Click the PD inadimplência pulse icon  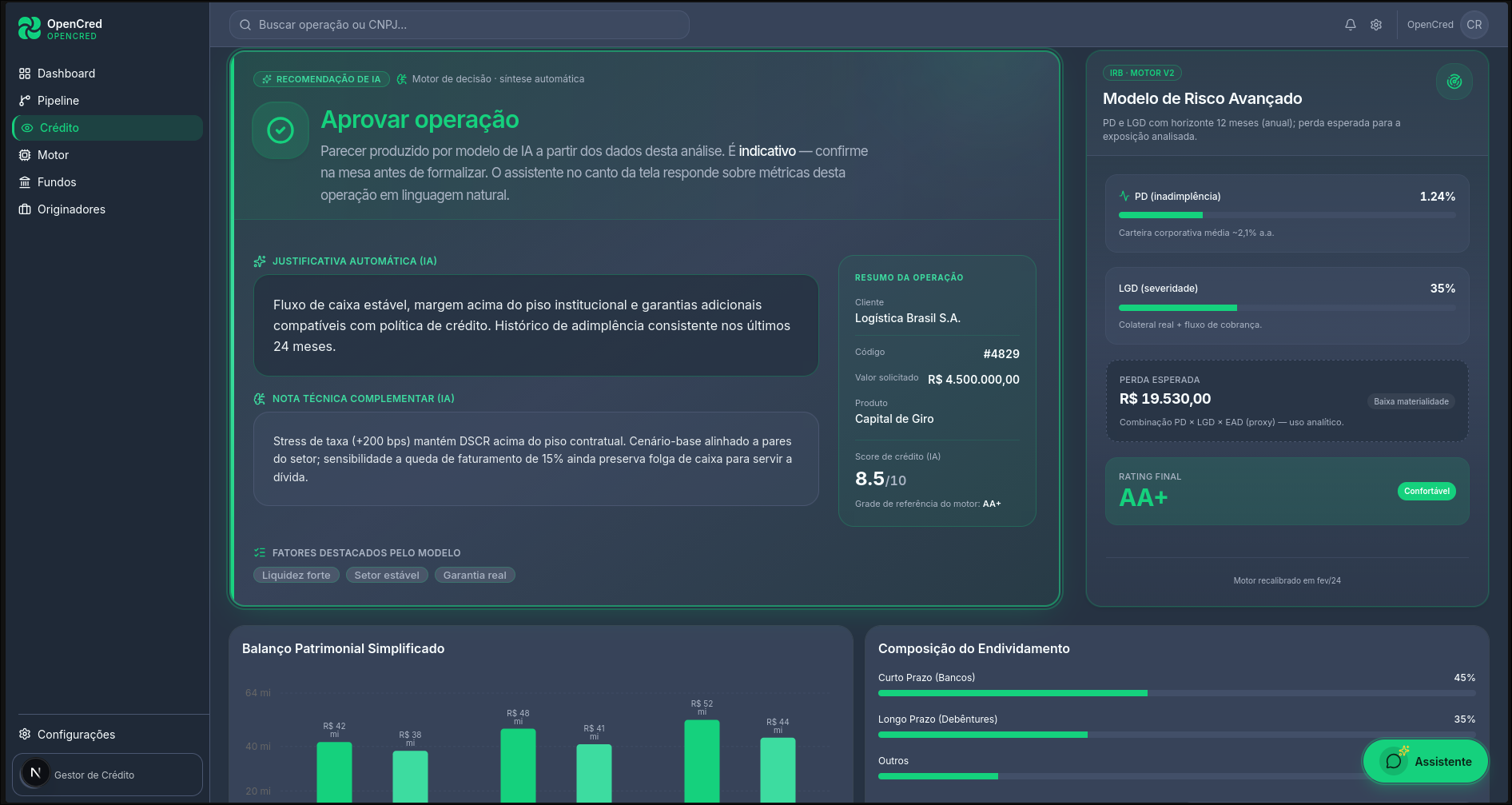(1124, 196)
